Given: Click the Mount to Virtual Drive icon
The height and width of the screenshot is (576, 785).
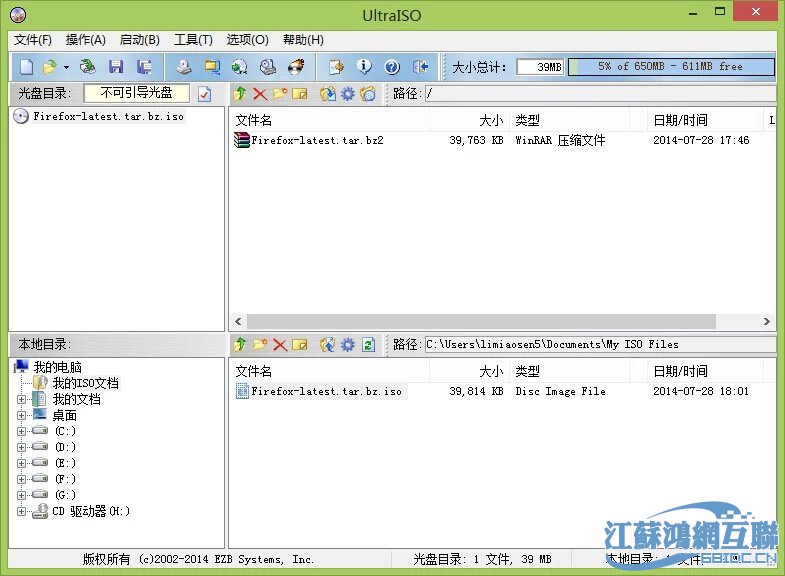Looking at the screenshot, I should point(268,67).
